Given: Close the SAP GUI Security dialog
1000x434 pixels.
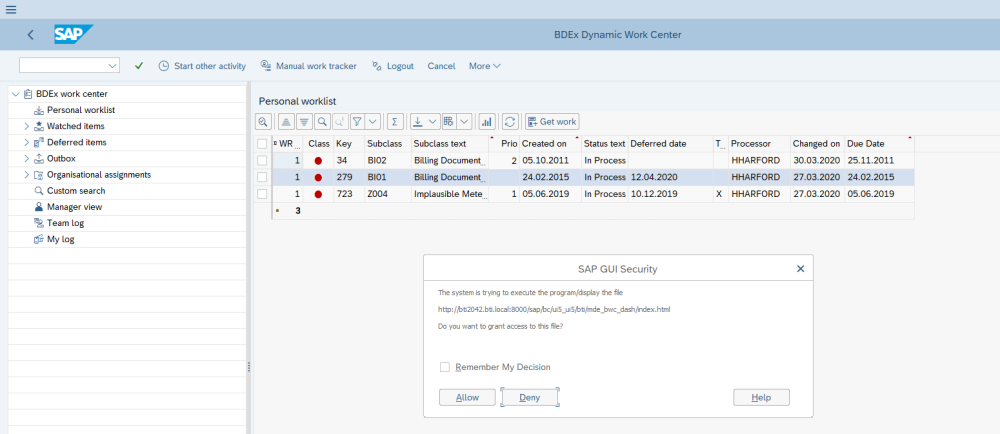Looking at the screenshot, I should tap(800, 269).
